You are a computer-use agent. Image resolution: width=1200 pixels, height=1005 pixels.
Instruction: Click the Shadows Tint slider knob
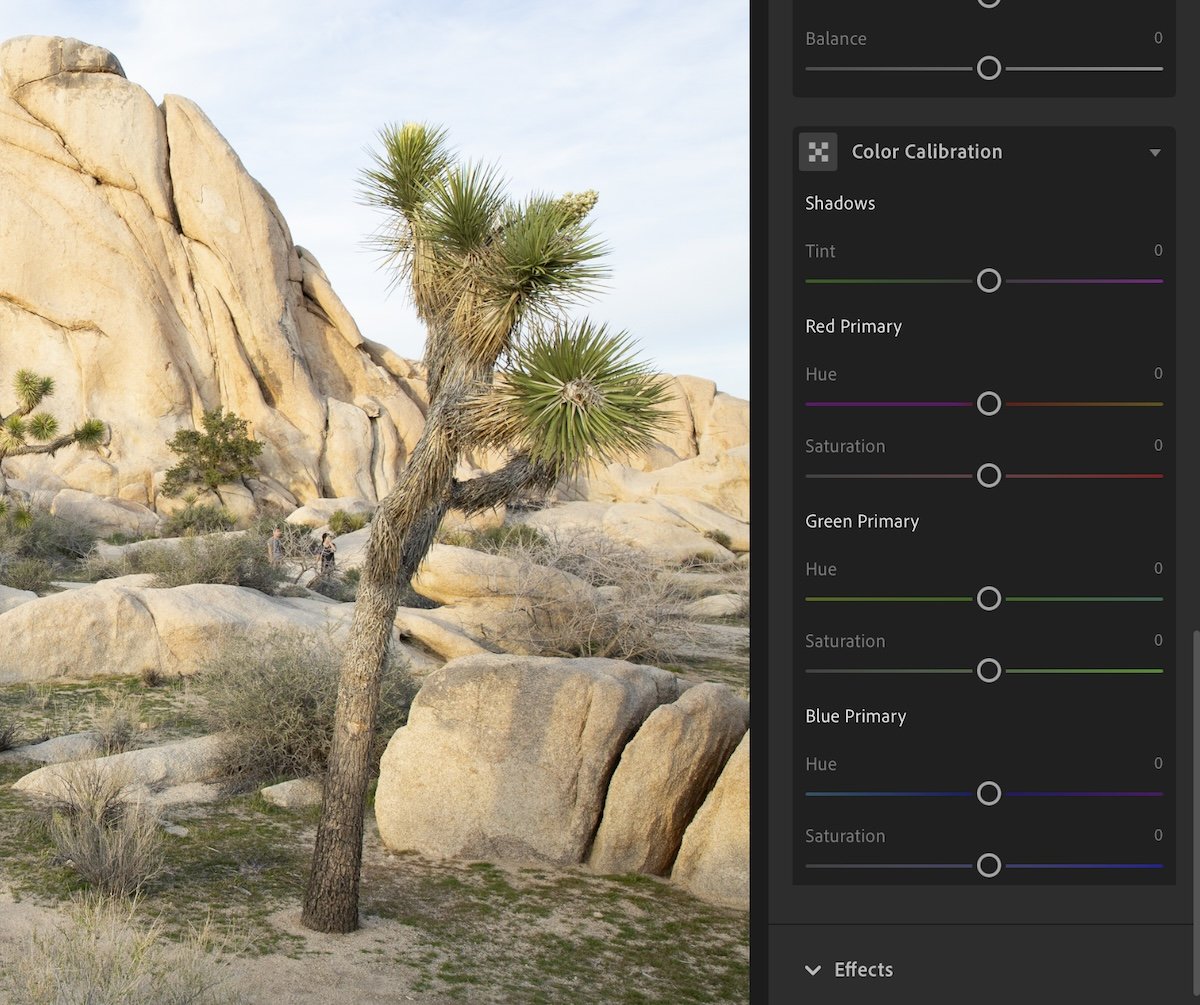click(989, 281)
